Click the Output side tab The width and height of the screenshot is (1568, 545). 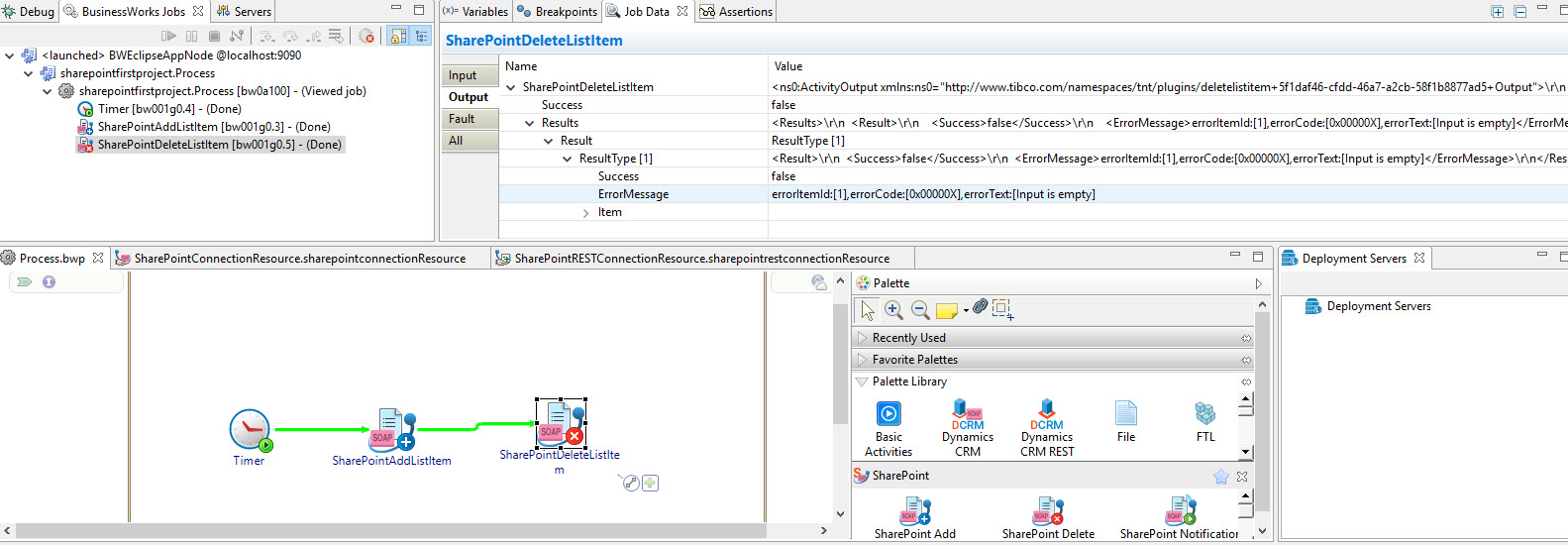pos(469,97)
